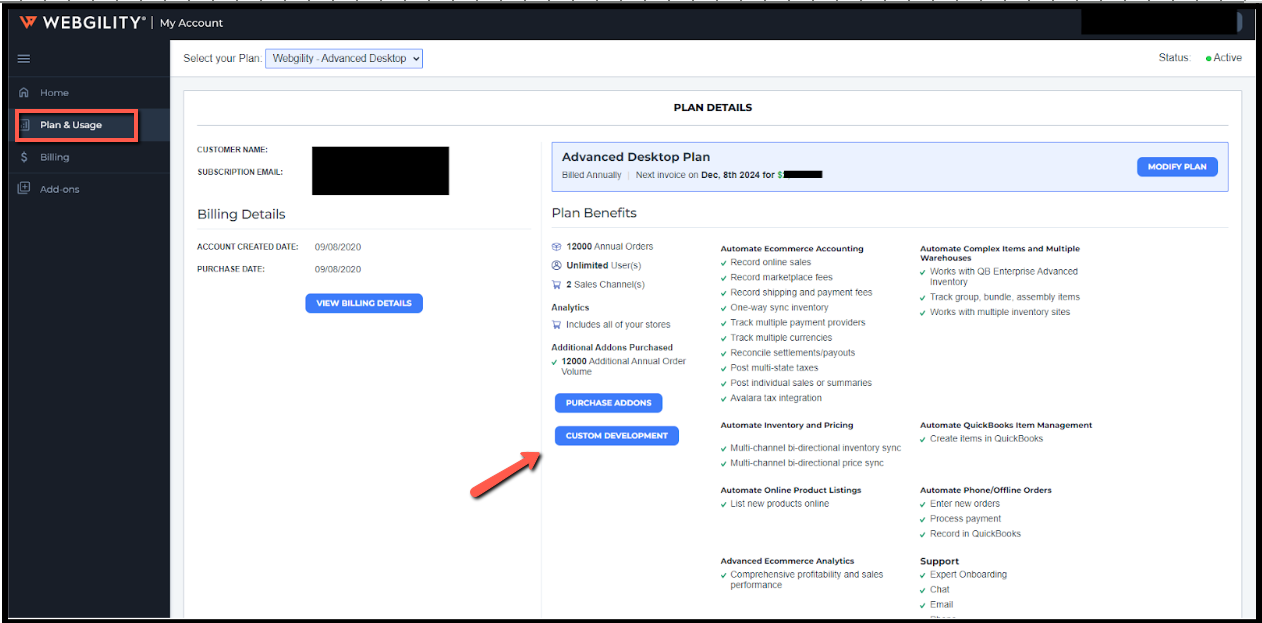Click the Webgility logo in header

pyautogui.click(x=82, y=22)
